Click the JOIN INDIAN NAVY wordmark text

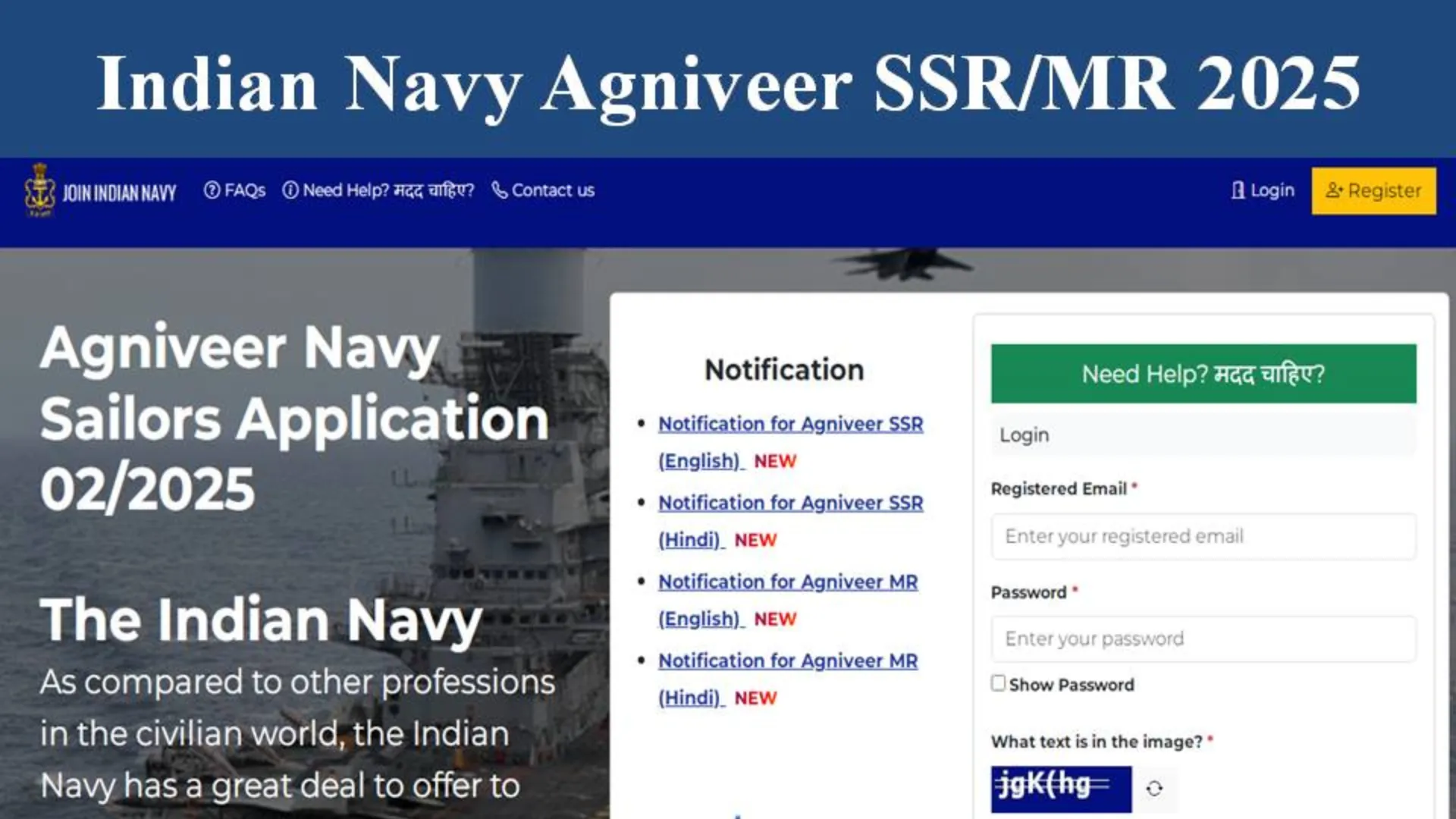tap(119, 193)
